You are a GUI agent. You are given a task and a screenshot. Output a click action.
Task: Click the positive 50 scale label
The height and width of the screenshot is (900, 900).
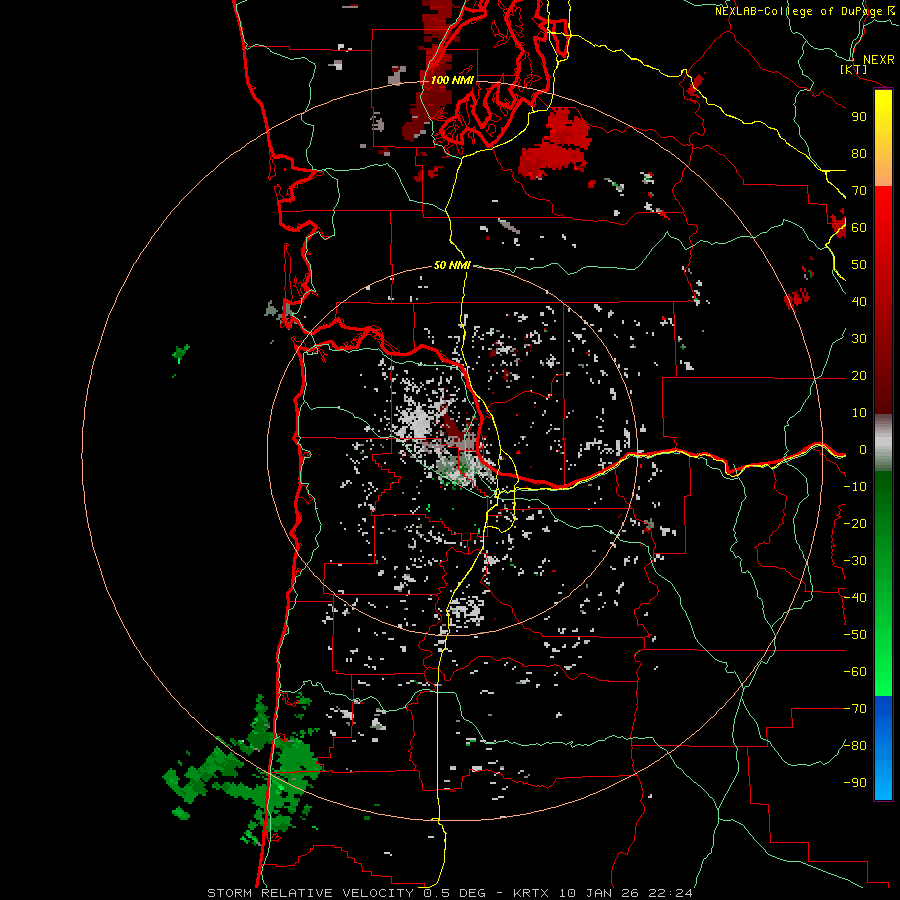tap(859, 265)
